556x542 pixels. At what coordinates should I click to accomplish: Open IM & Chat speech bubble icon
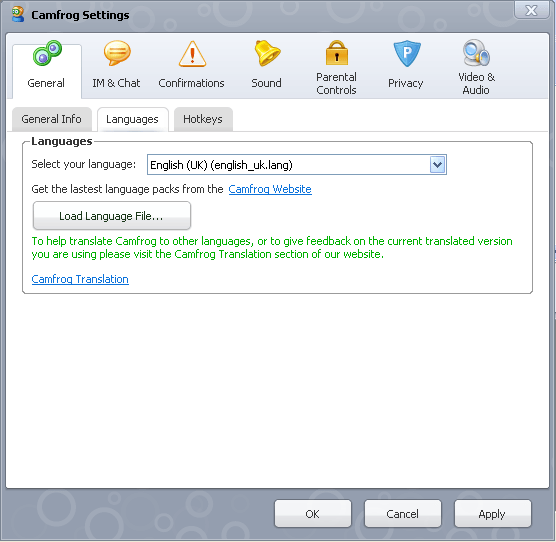coord(117,53)
